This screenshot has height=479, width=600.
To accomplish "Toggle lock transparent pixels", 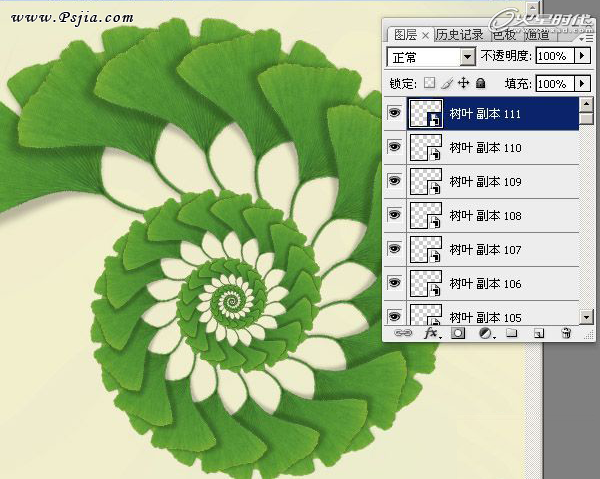I will (430, 84).
